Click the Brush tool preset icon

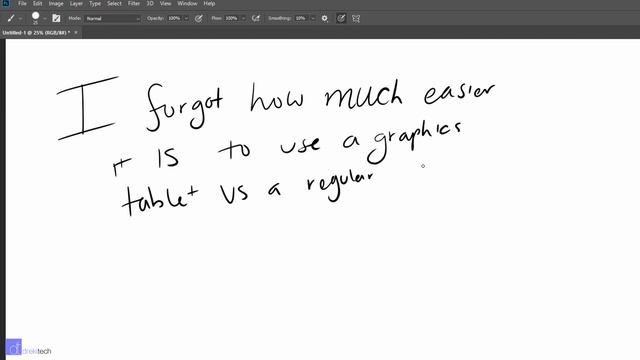tap(11, 18)
